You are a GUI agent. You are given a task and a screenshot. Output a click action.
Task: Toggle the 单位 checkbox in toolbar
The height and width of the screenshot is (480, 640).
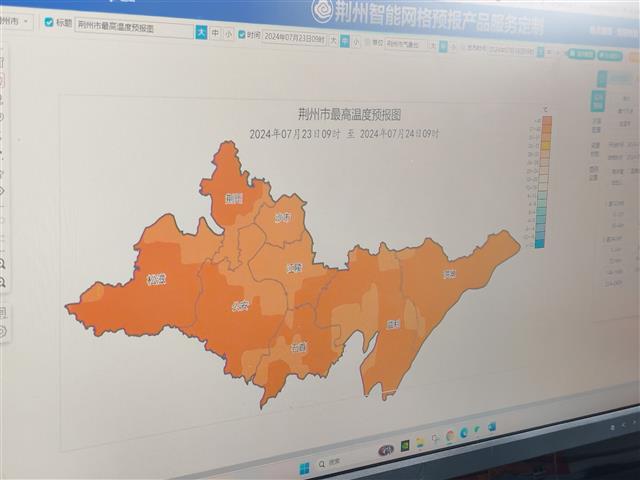(367, 42)
